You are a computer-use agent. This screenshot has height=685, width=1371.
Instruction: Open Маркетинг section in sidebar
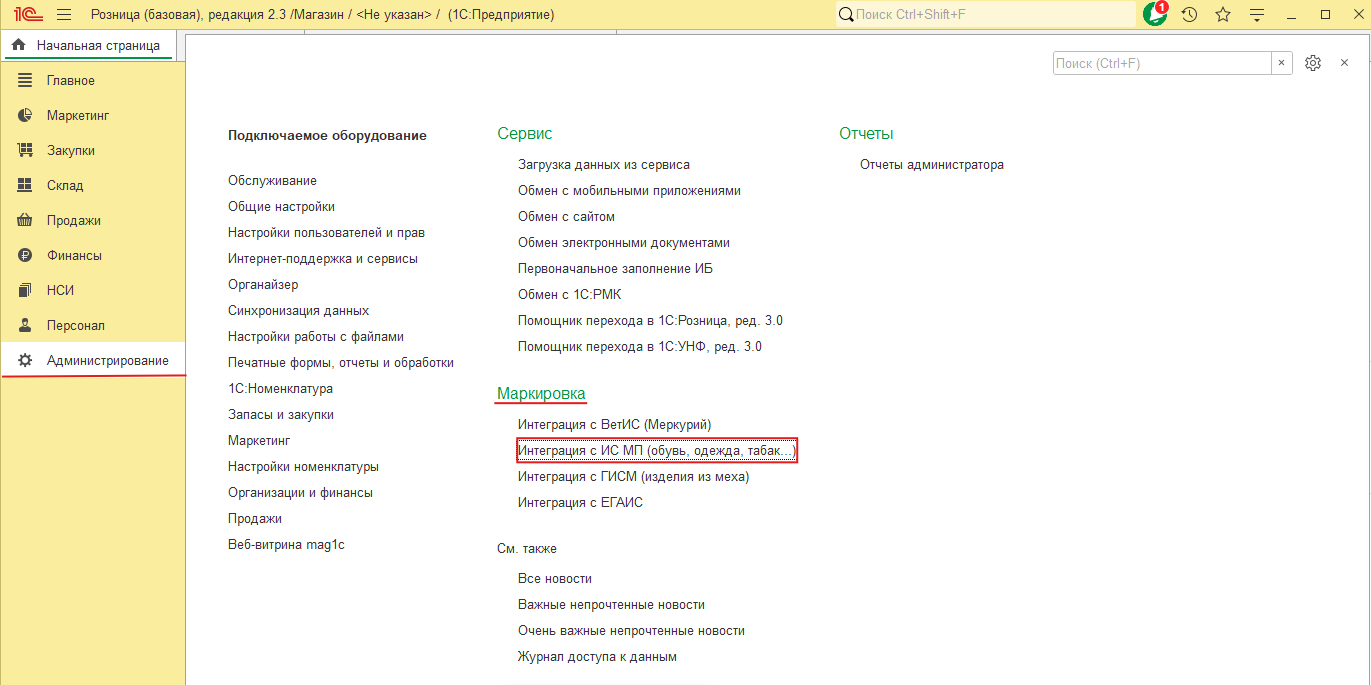[92, 115]
